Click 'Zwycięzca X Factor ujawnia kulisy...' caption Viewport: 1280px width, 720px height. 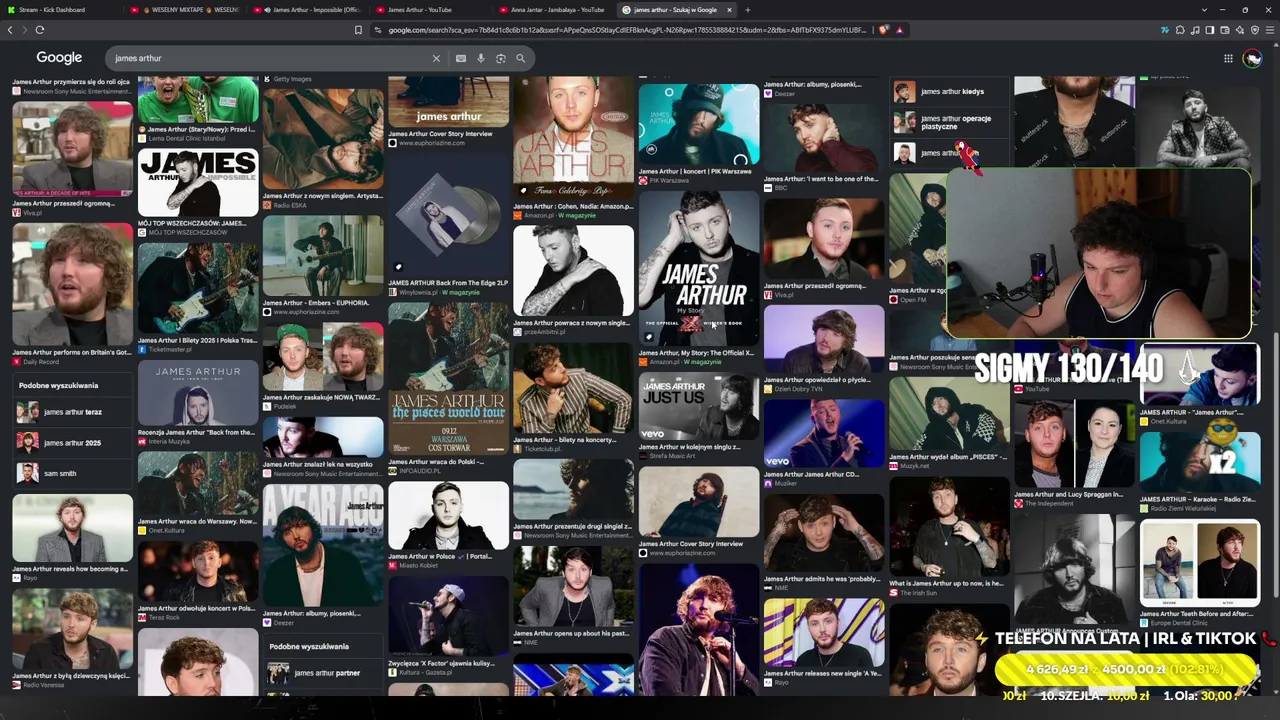(441, 663)
